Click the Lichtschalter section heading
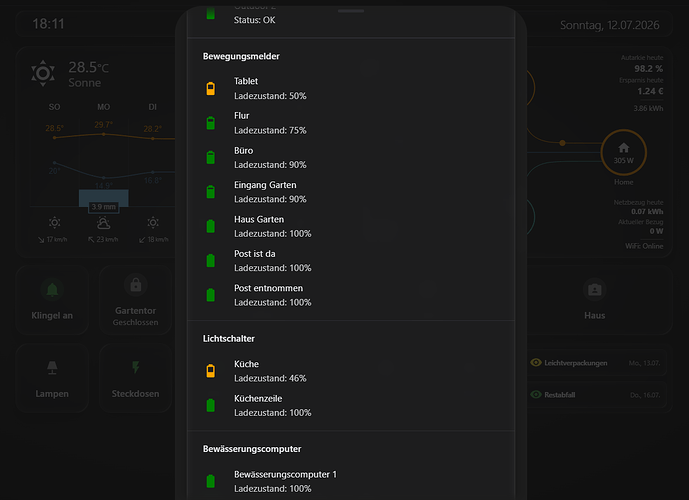Image resolution: width=689 pixels, height=500 pixels. point(228,339)
